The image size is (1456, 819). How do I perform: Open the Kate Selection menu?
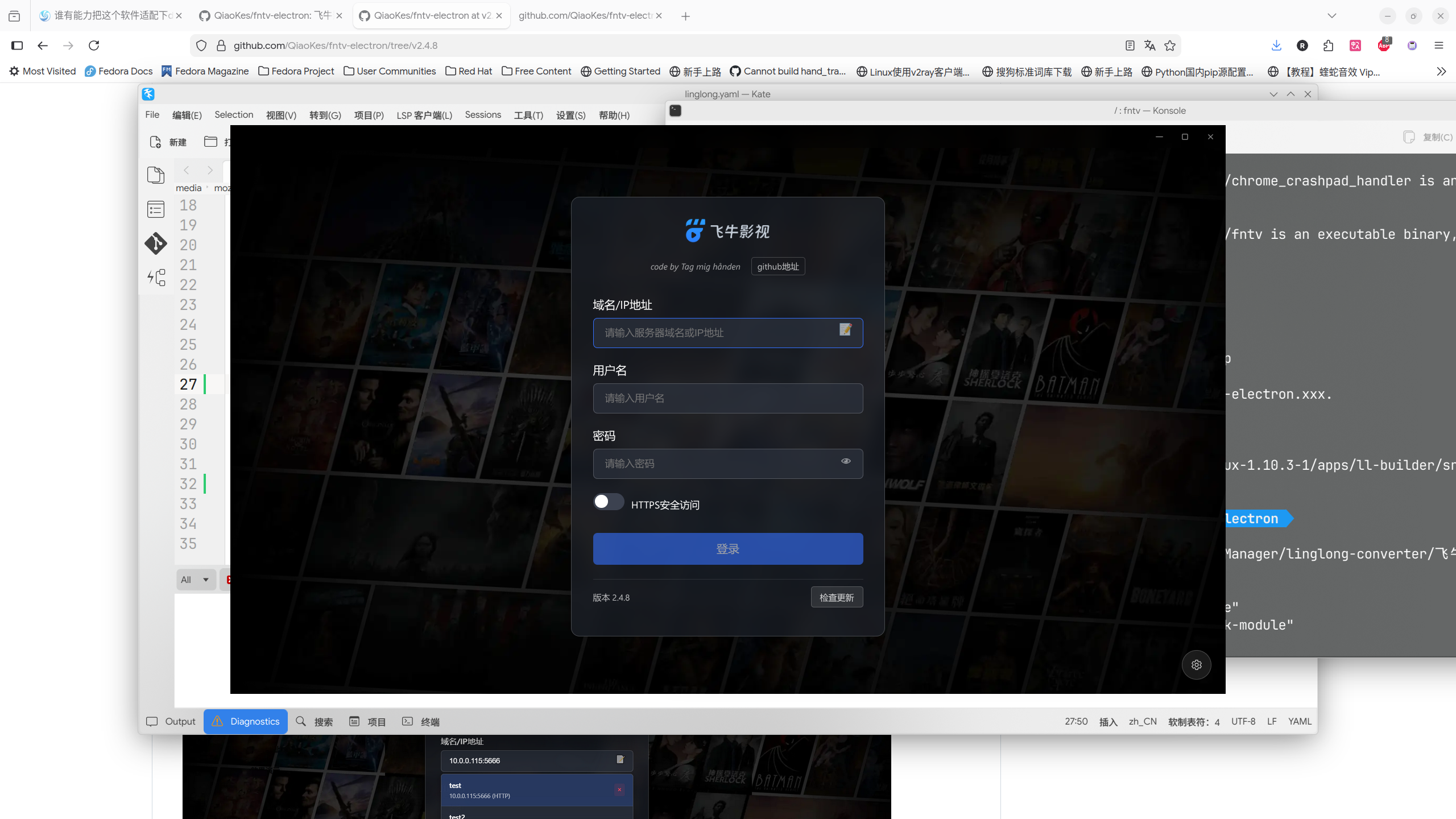point(234,115)
